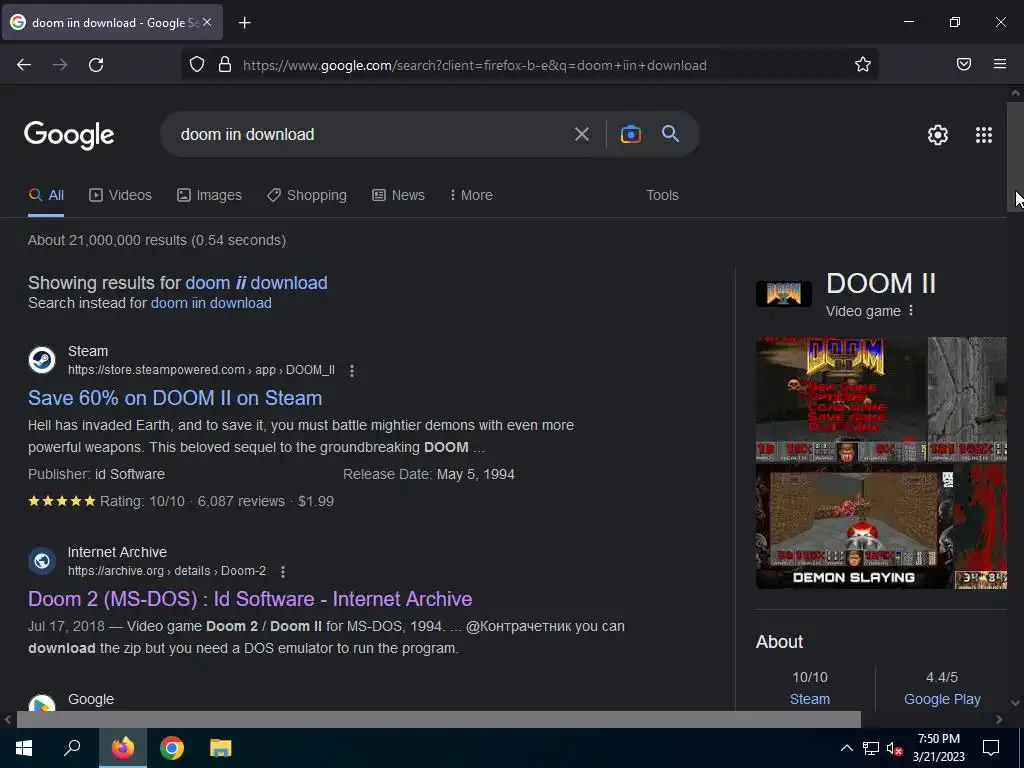Screen dimensions: 1024x768
Task: Open the Firefox hamburger menu
Action: pos(999,64)
